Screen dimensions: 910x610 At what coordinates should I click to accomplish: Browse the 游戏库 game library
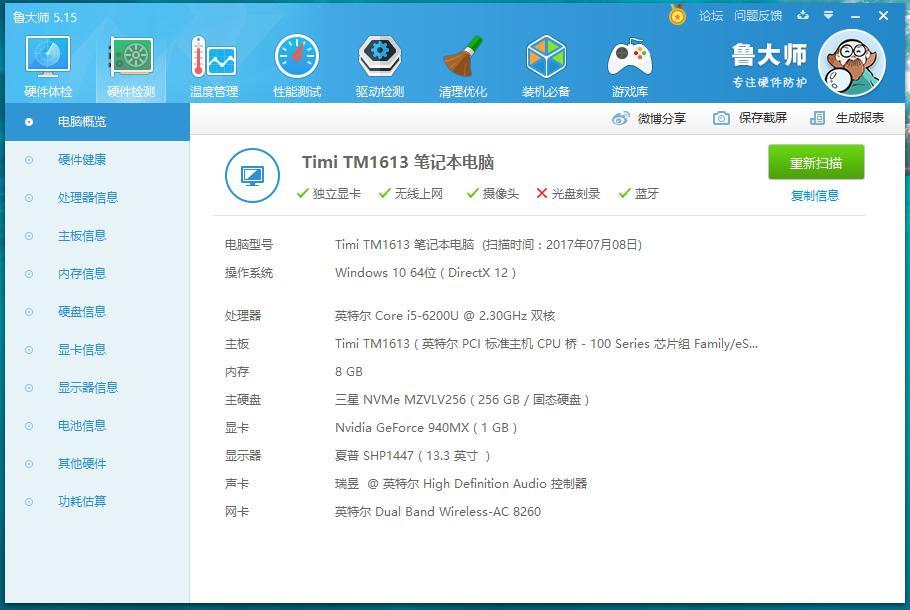coord(628,63)
